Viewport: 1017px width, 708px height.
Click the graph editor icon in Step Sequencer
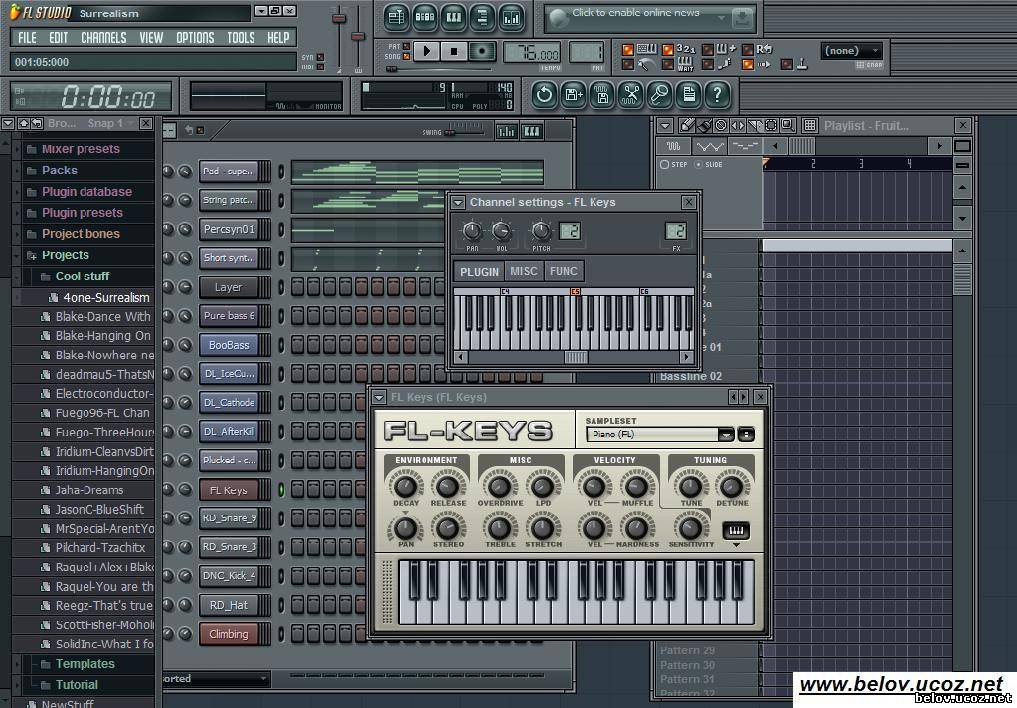(506, 132)
